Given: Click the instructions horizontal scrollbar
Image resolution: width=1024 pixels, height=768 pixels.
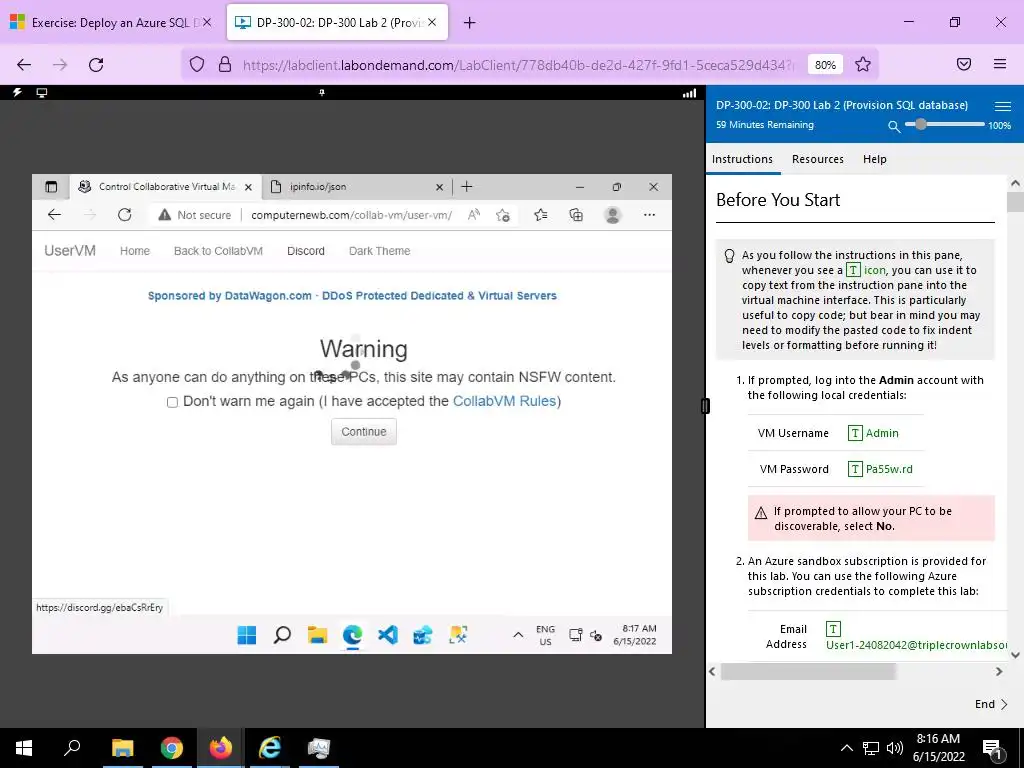Looking at the screenshot, I should coord(808,671).
